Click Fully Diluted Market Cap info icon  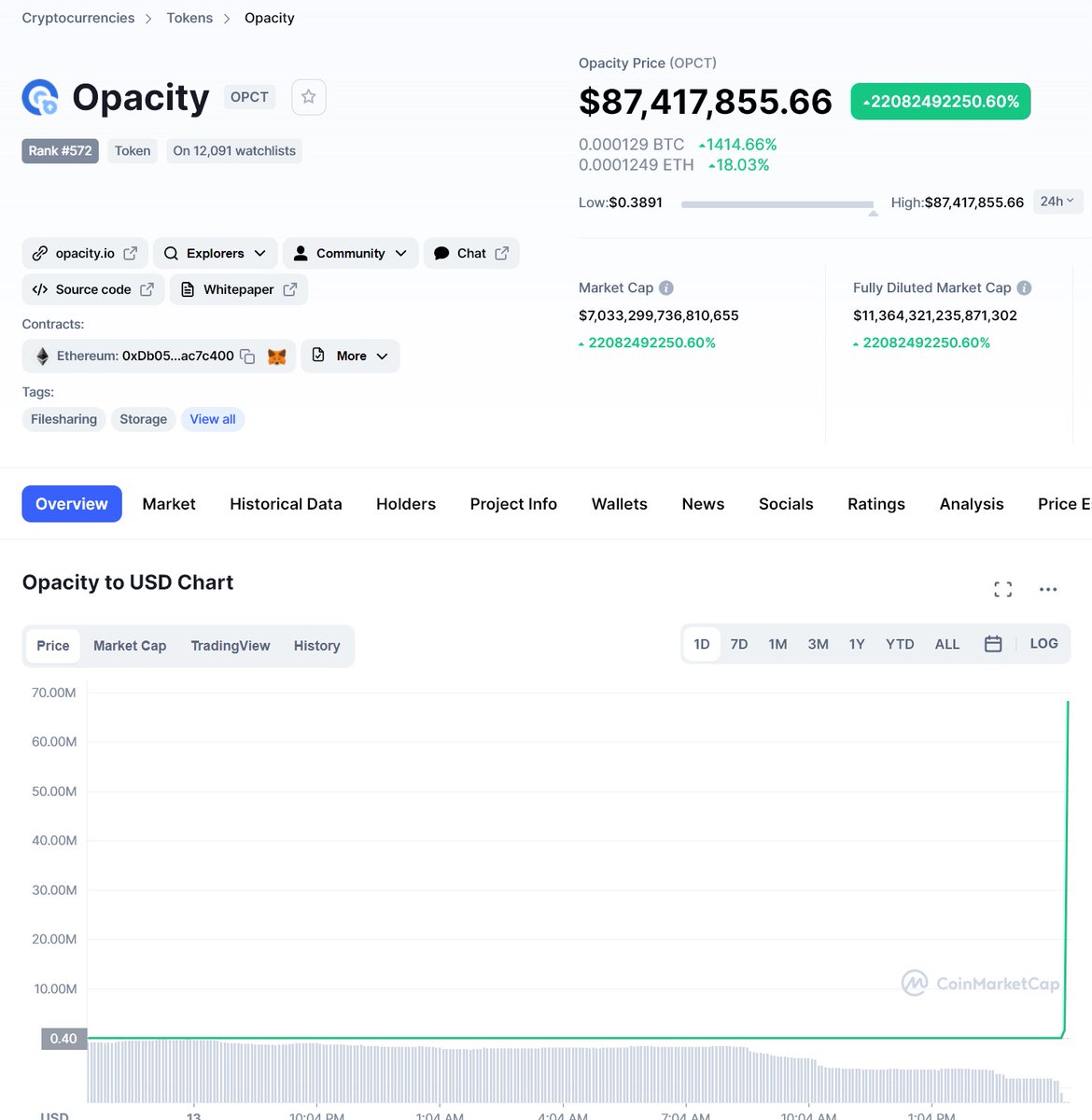(1024, 287)
